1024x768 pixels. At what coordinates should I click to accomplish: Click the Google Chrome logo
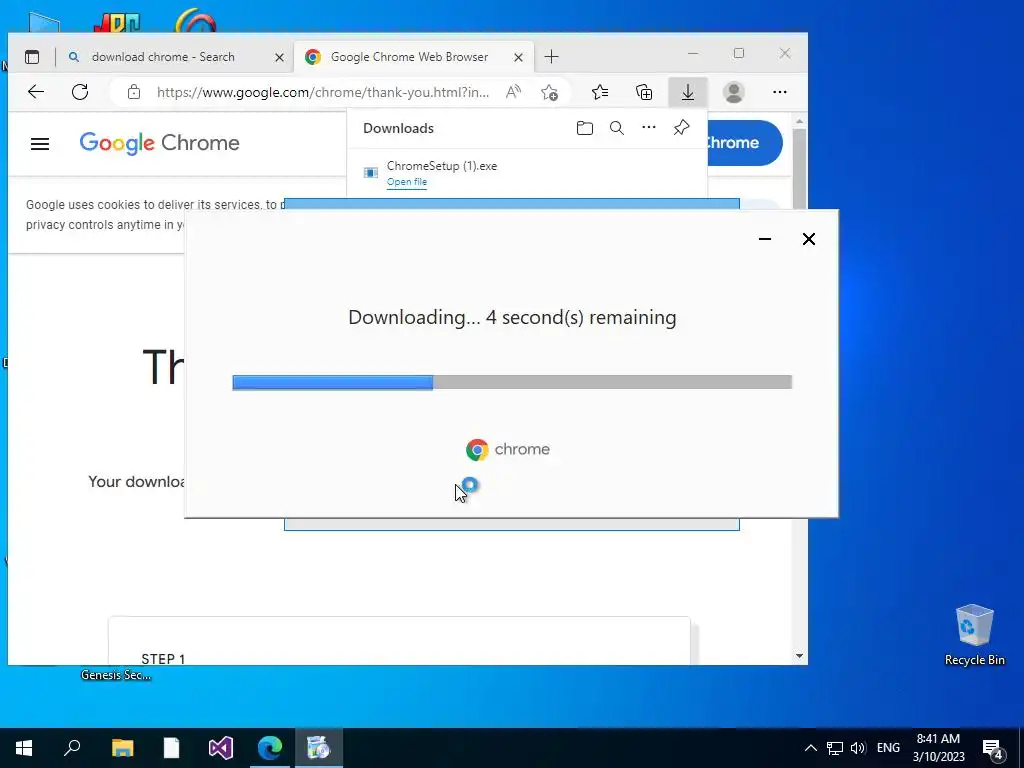[x=159, y=143]
